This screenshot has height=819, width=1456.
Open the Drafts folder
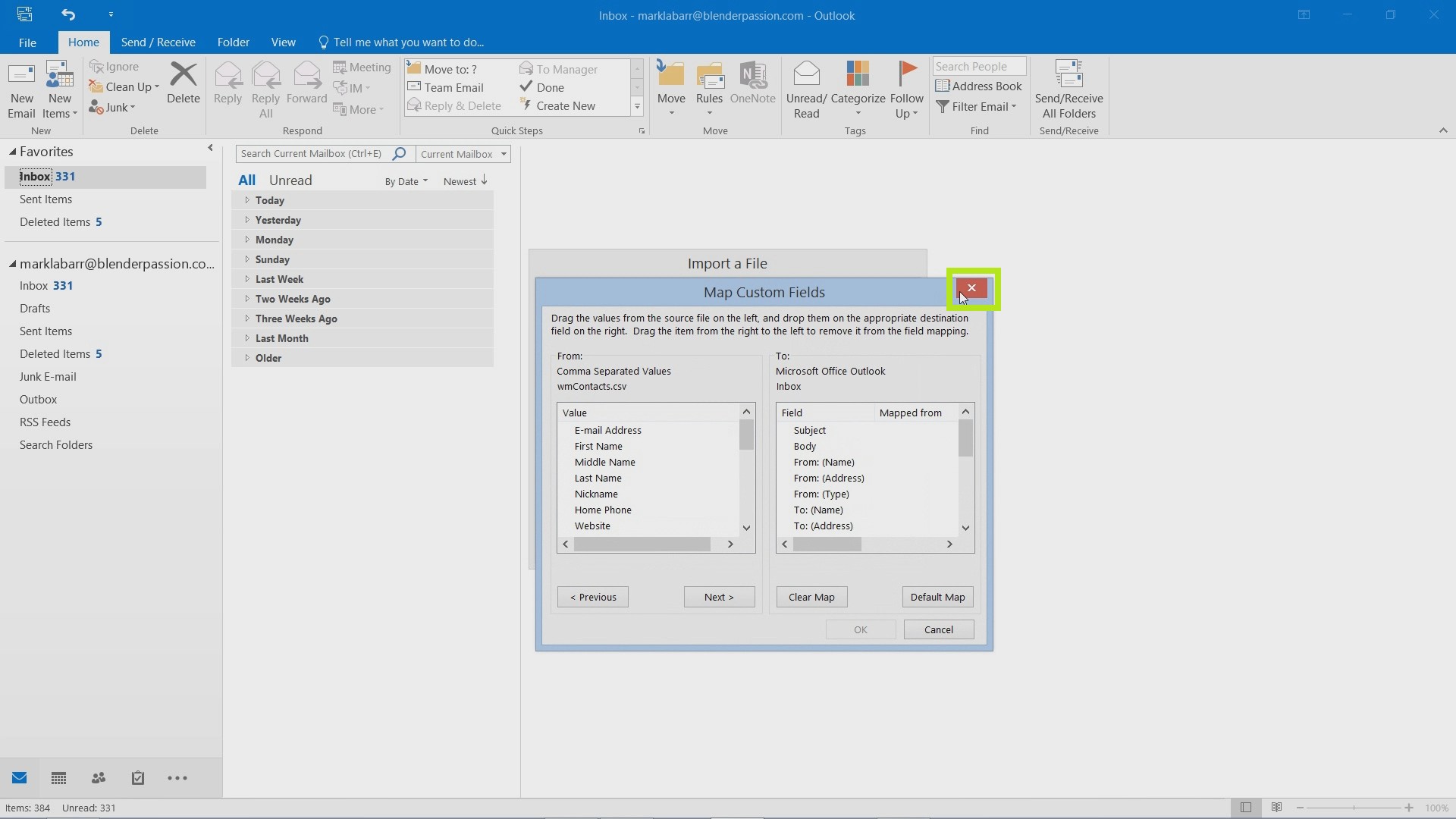point(35,309)
